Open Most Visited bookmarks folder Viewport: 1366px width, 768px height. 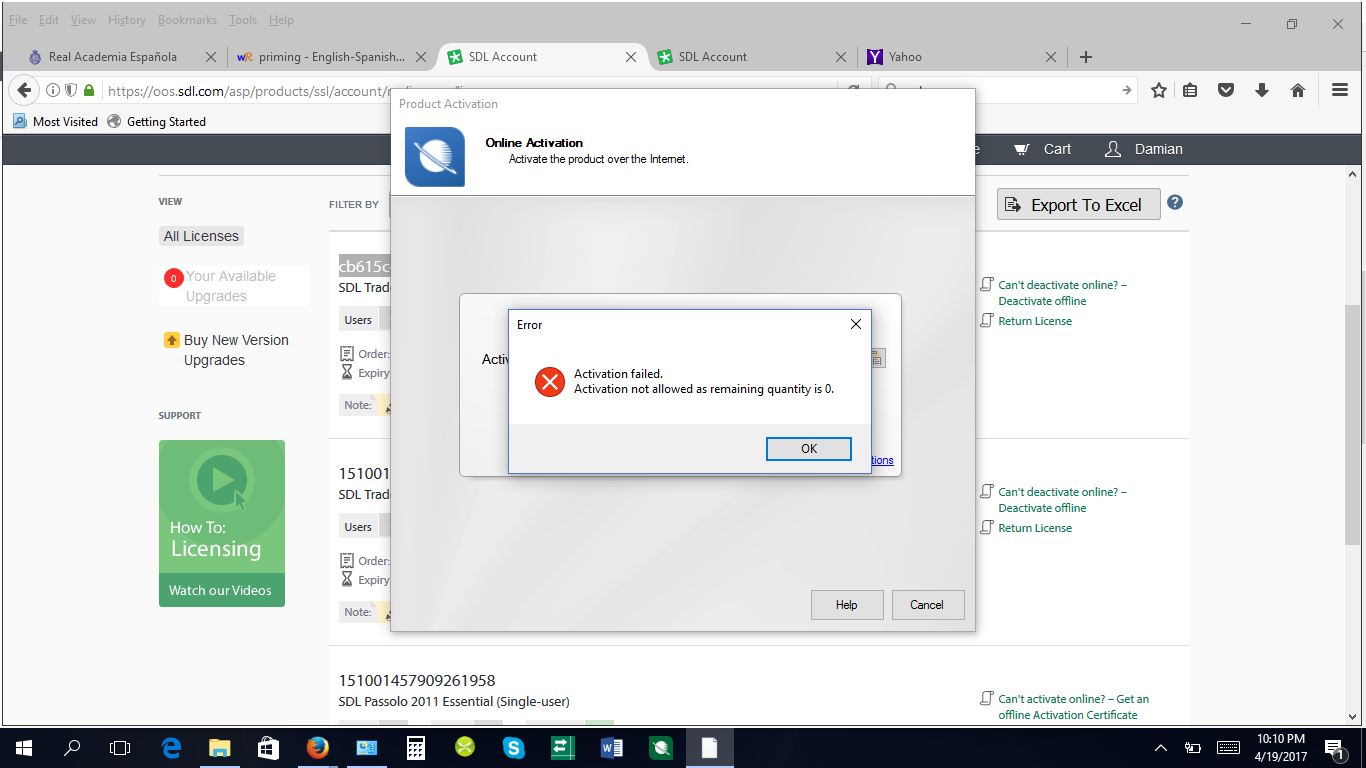(56, 121)
